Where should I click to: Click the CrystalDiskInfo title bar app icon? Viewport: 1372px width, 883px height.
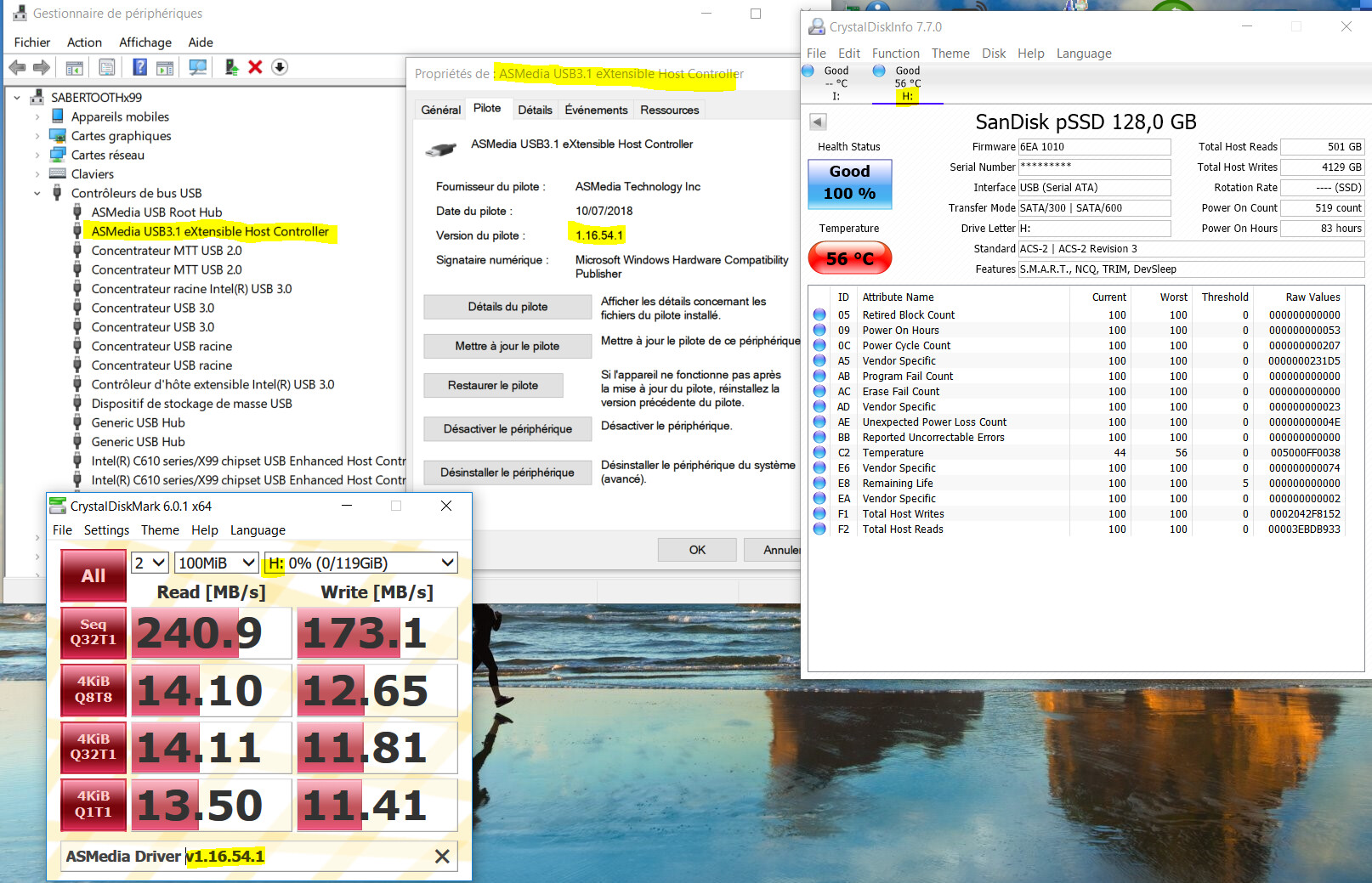pos(817,26)
